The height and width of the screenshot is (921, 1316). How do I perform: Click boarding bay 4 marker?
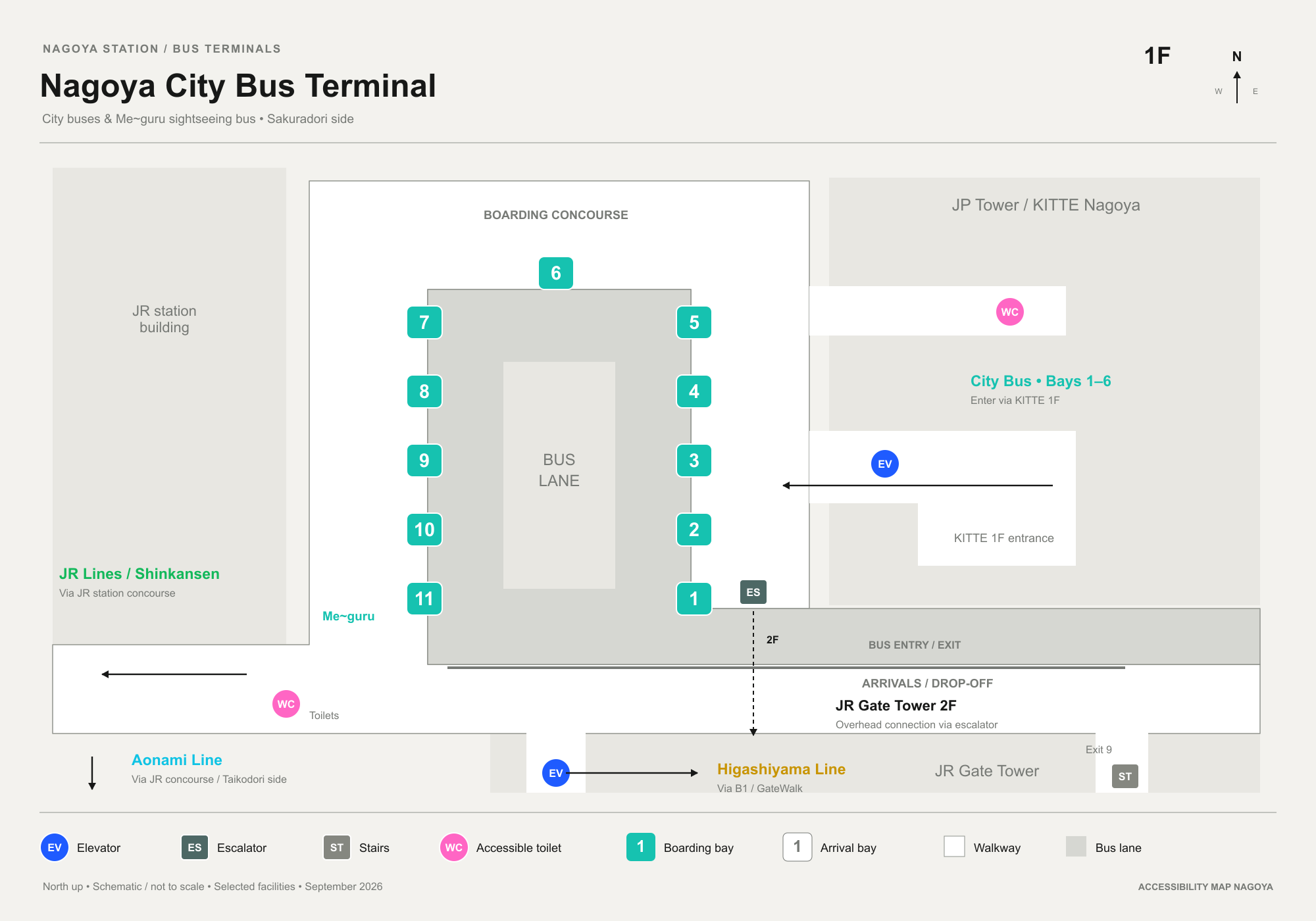(x=694, y=391)
